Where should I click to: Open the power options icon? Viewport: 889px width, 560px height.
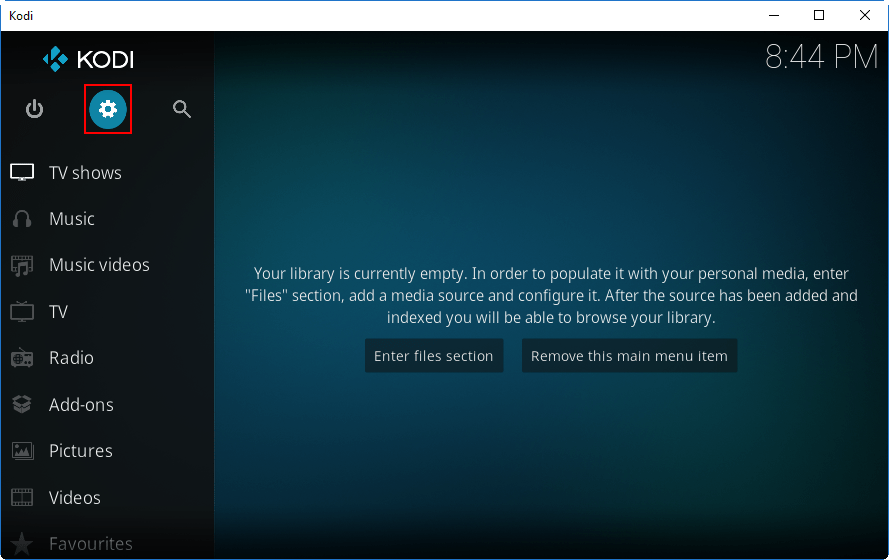[x=34, y=109]
